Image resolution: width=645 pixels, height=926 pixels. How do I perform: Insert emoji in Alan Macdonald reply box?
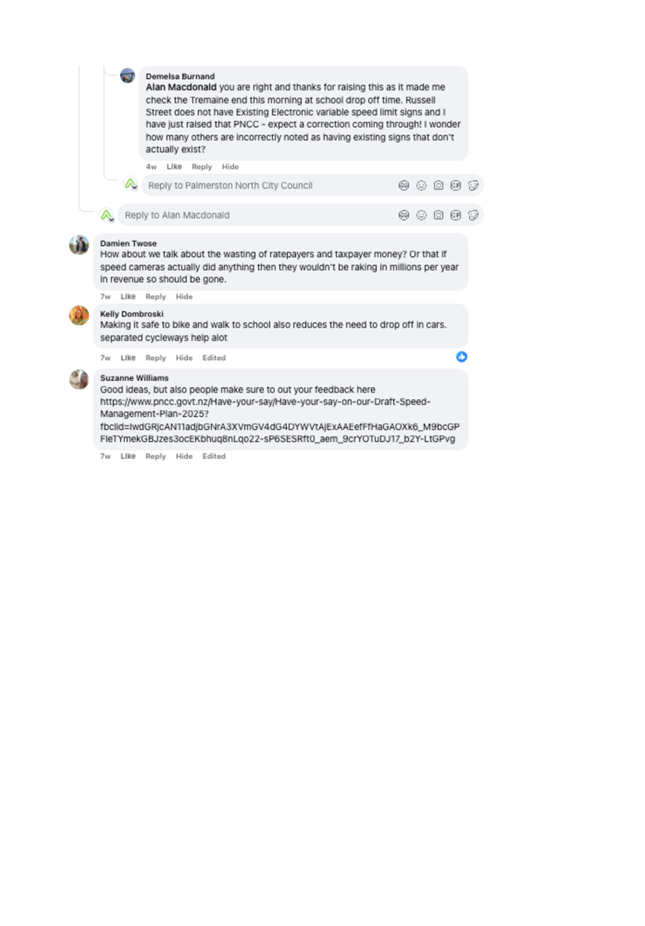(421, 215)
